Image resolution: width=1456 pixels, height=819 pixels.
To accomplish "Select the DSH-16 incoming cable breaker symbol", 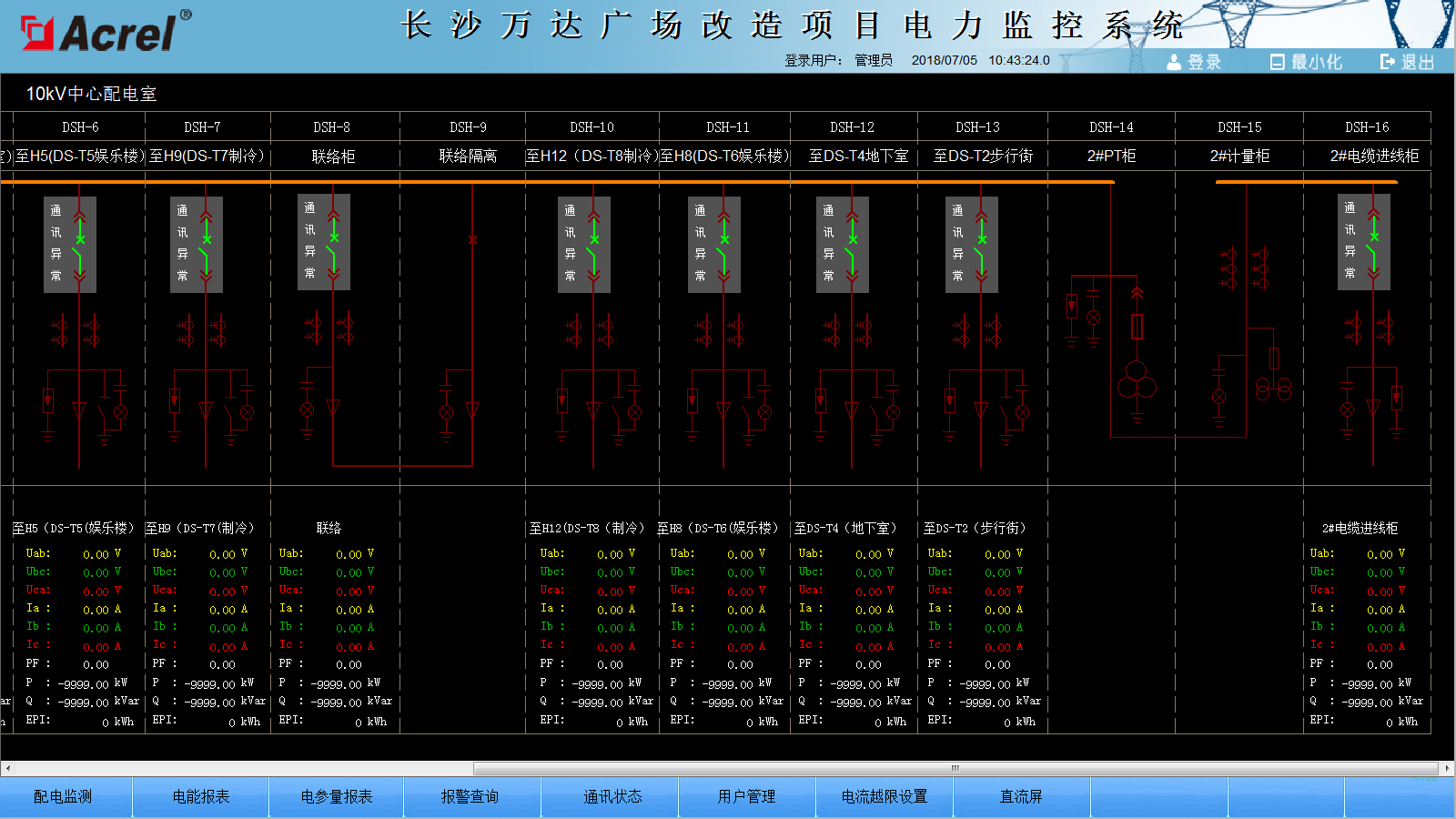I will (x=1373, y=243).
